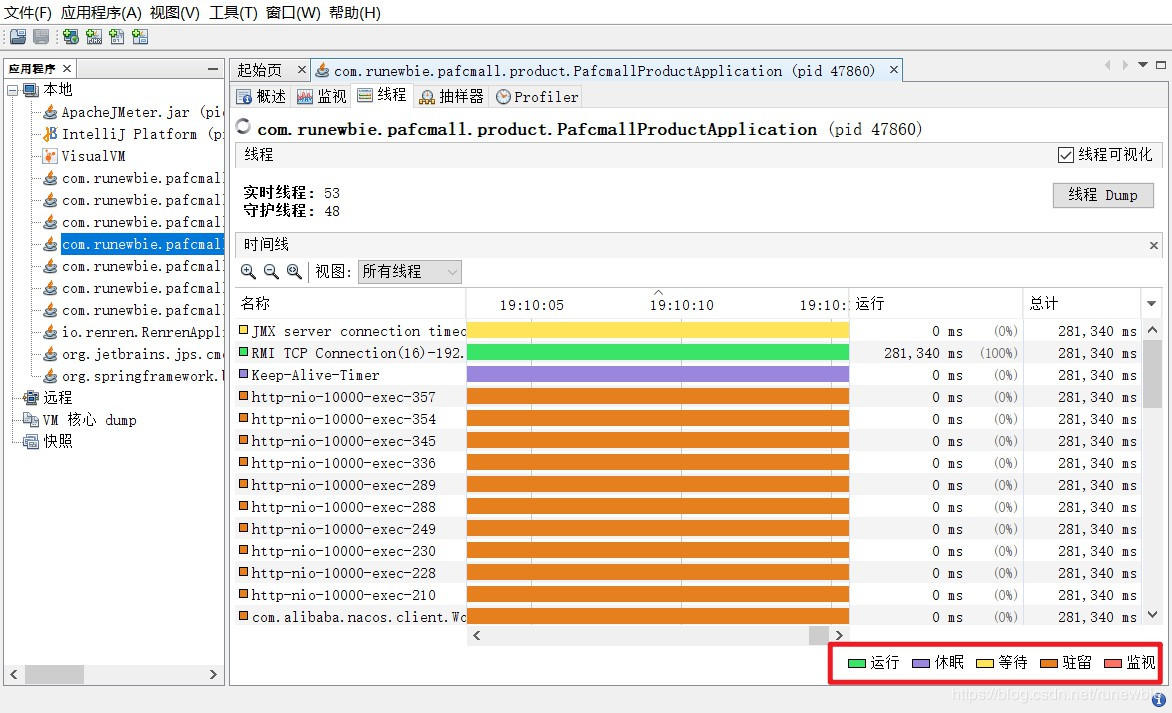Switch to 概述 tab
Screen dimensions: 1172x713
pyautogui.click(x=262, y=96)
